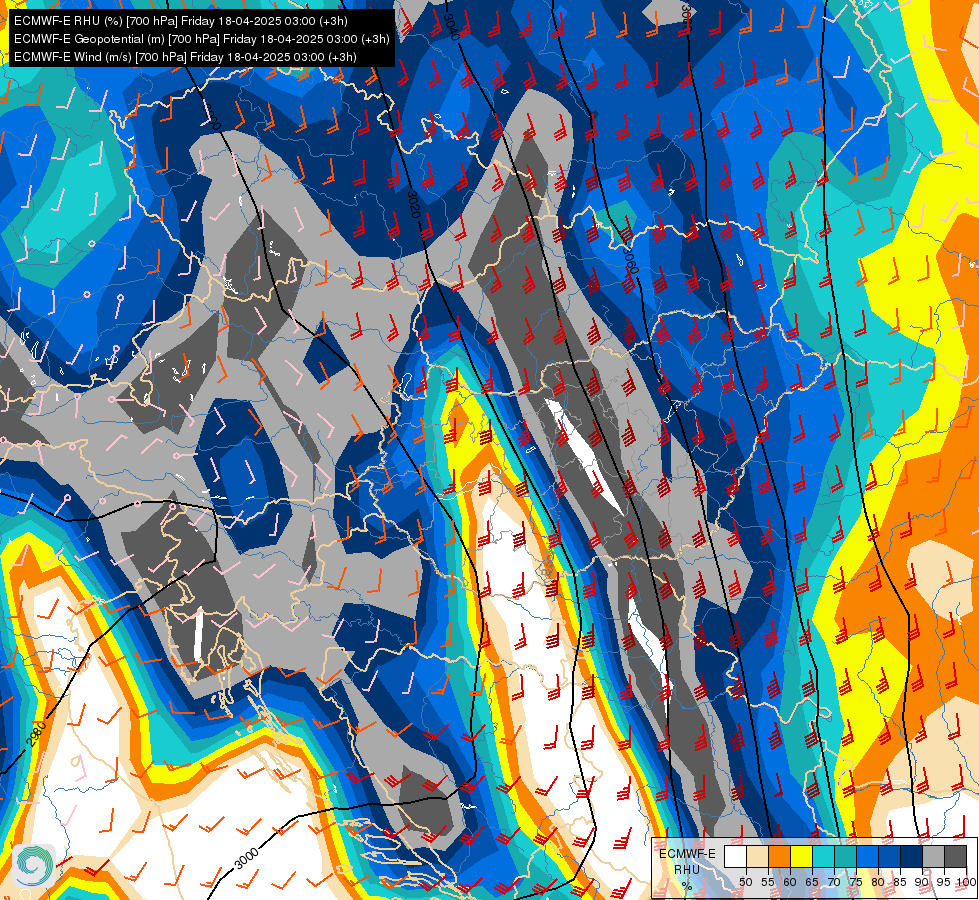Screen dimensions: 979x900
Task: Select the beige 50-55% legend swatch
Action: pyautogui.click(x=757, y=856)
